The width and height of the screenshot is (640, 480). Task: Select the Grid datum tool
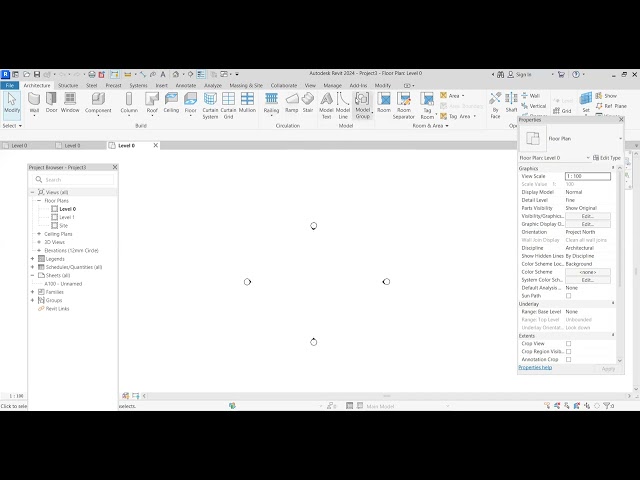click(x=562, y=111)
